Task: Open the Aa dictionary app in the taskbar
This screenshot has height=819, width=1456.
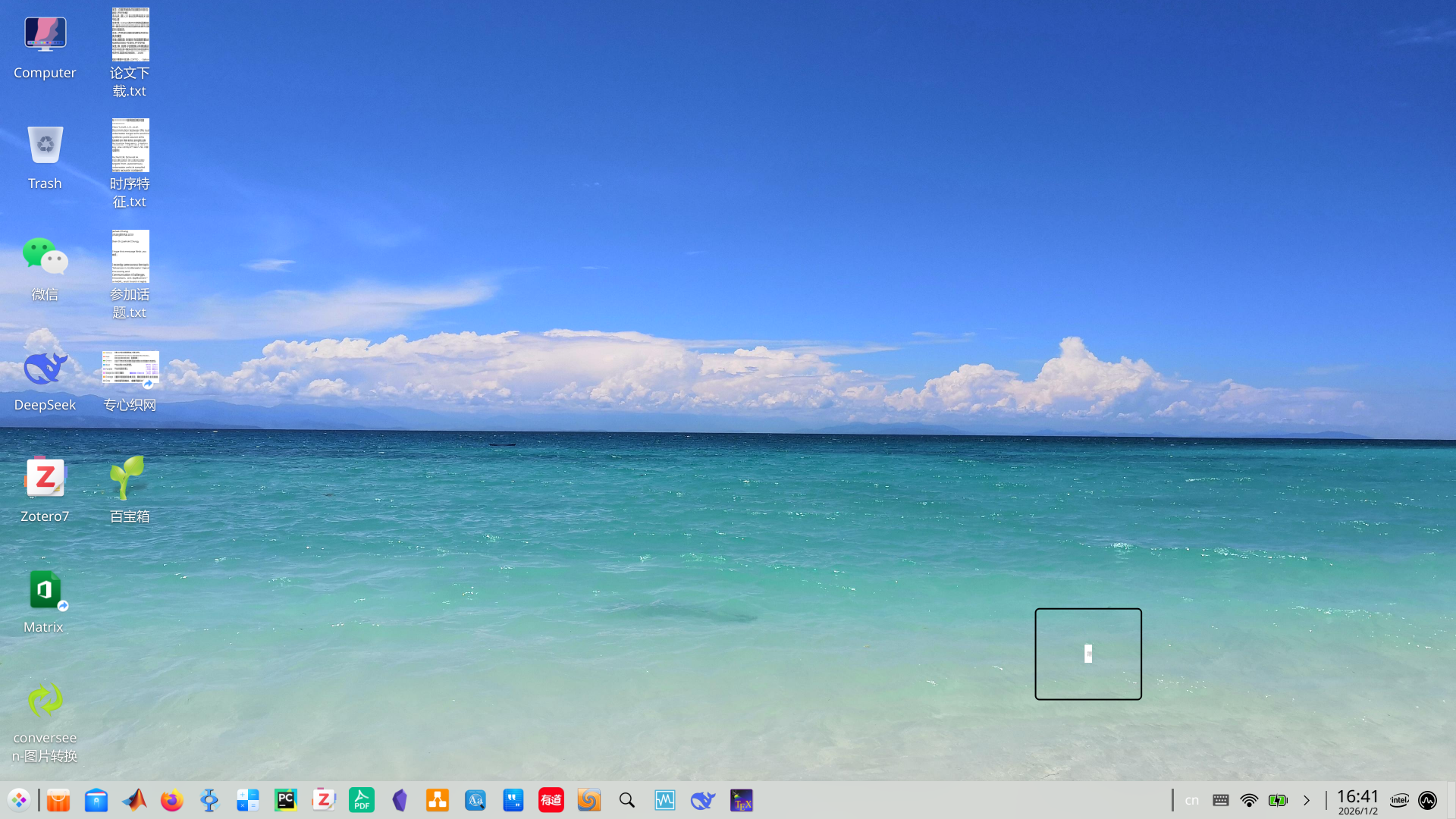Action: tap(475, 800)
